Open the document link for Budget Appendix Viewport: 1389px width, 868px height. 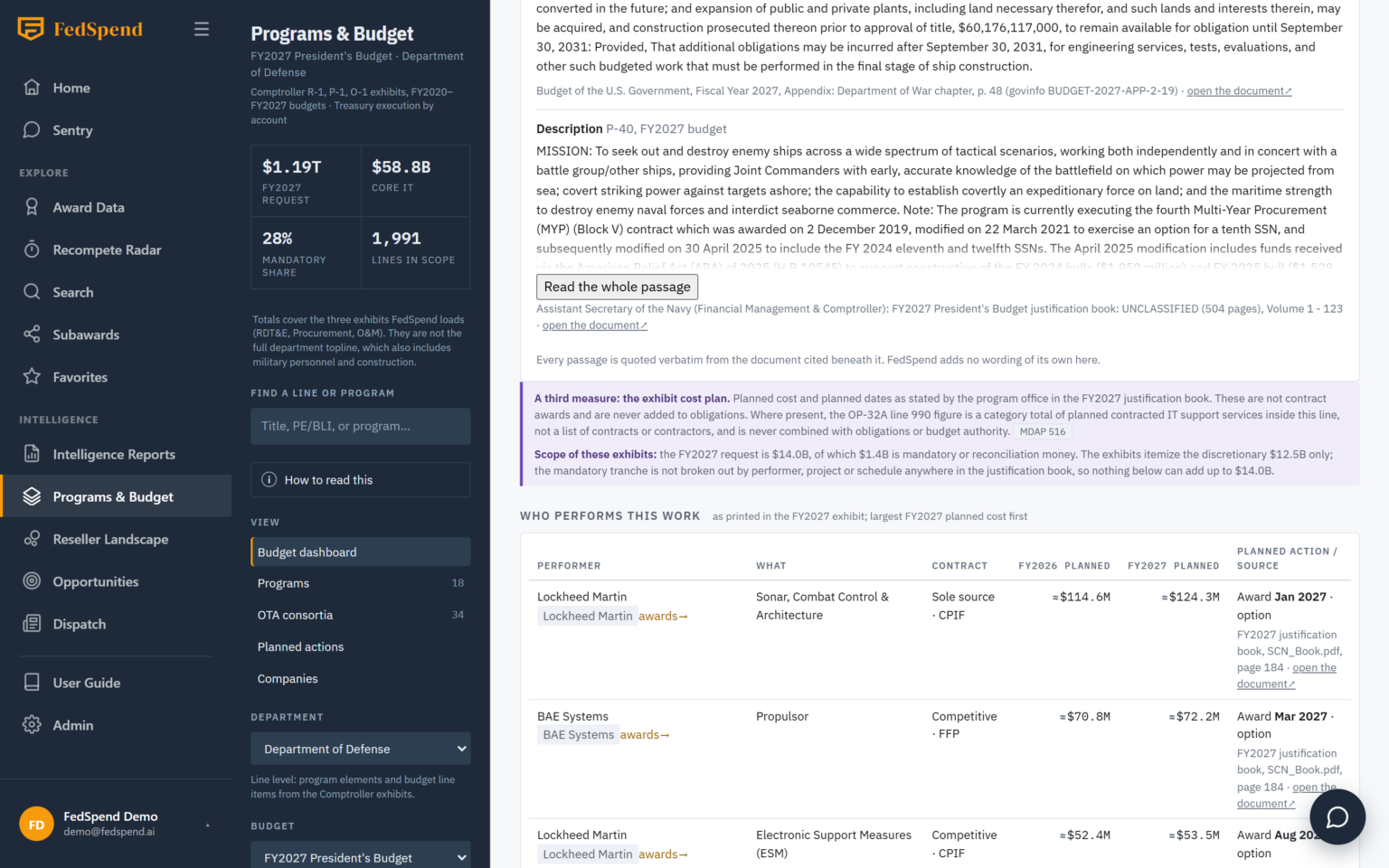(1239, 91)
